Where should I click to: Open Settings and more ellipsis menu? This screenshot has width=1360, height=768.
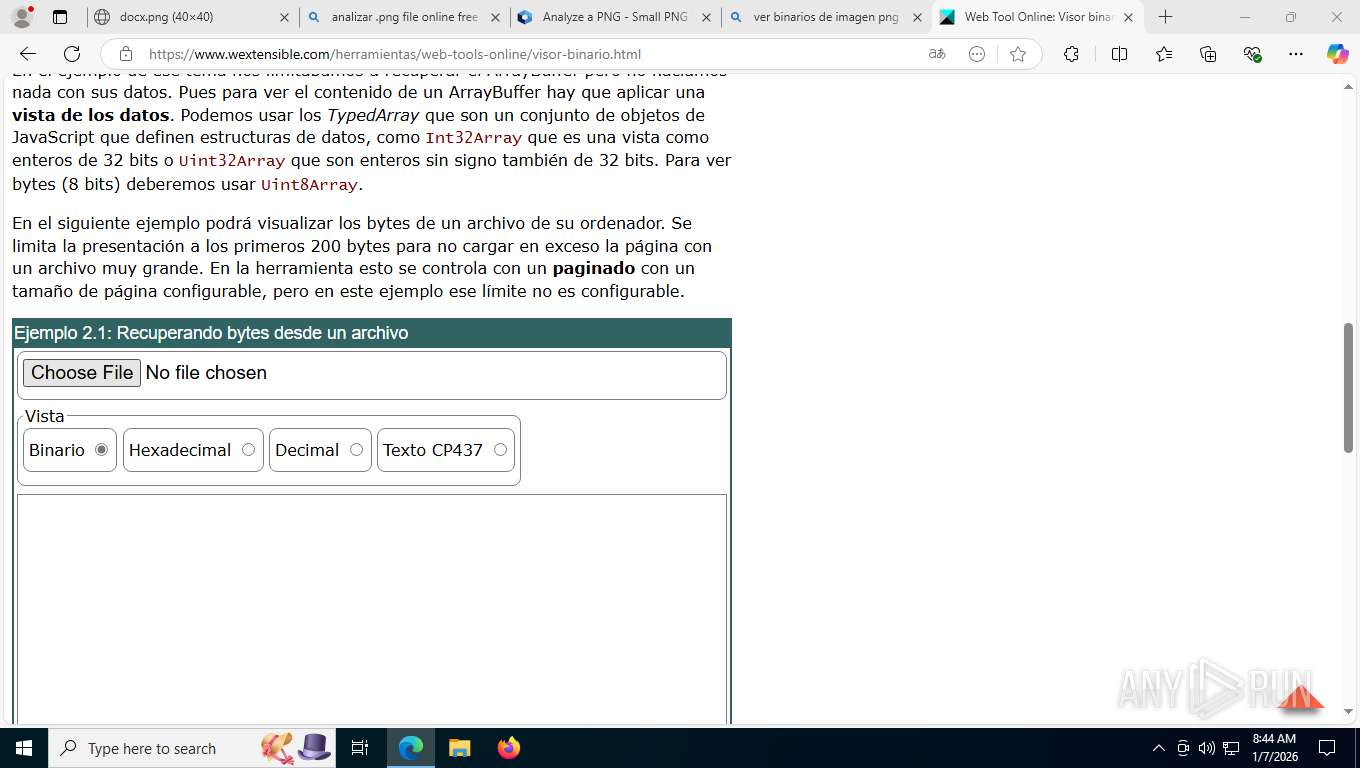(1296, 54)
